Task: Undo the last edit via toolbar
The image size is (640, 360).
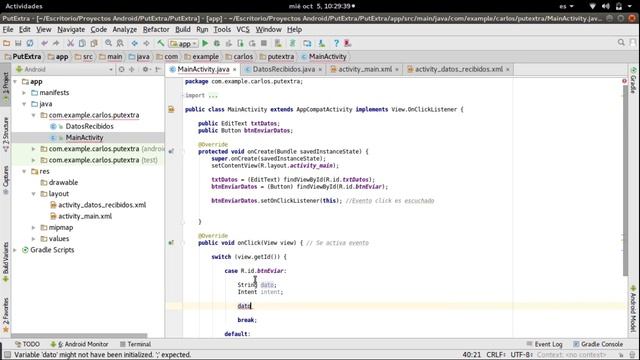Action: point(44,43)
